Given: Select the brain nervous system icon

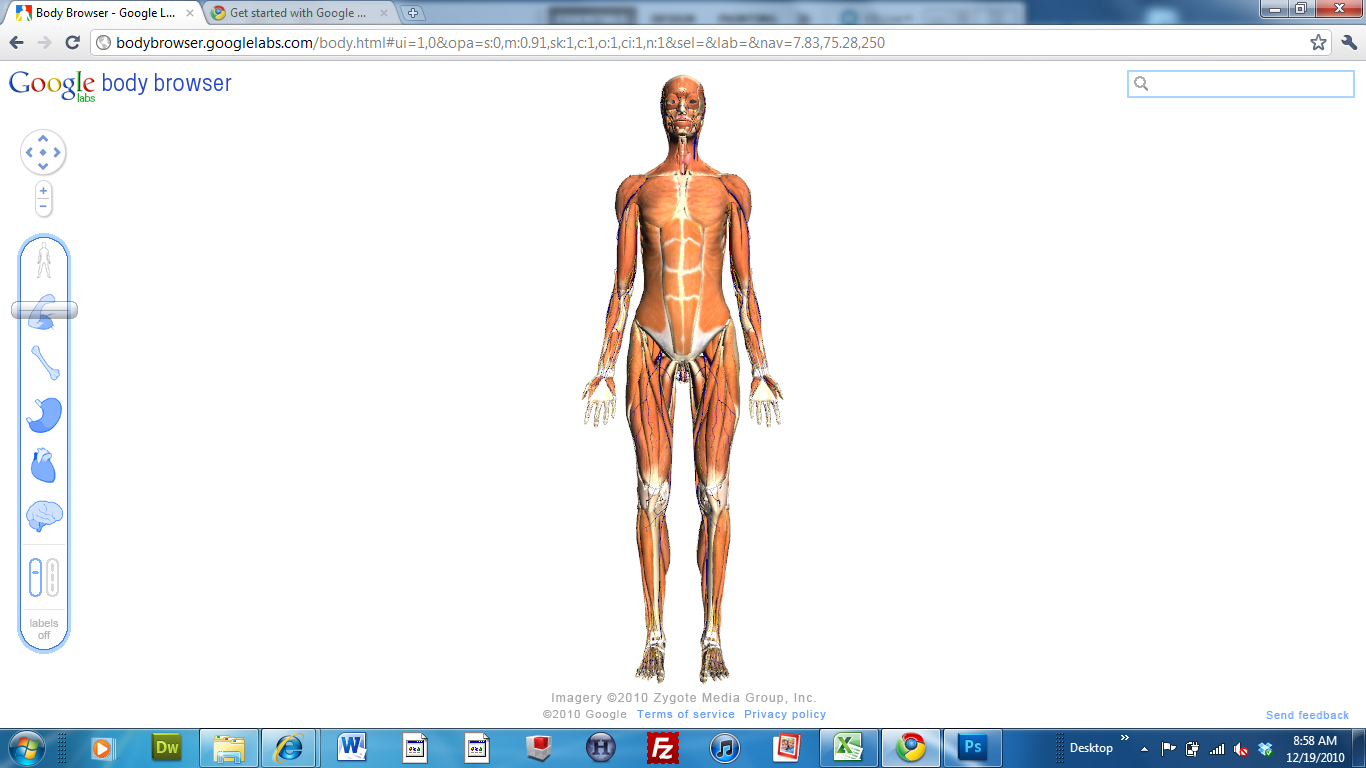Looking at the screenshot, I should click(44, 517).
